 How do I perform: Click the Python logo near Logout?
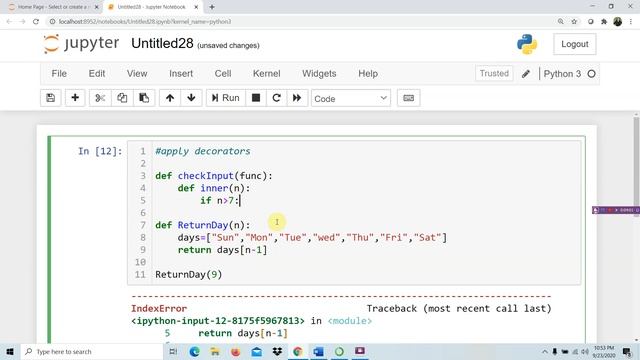pyautogui.click(x=527, y=44)
